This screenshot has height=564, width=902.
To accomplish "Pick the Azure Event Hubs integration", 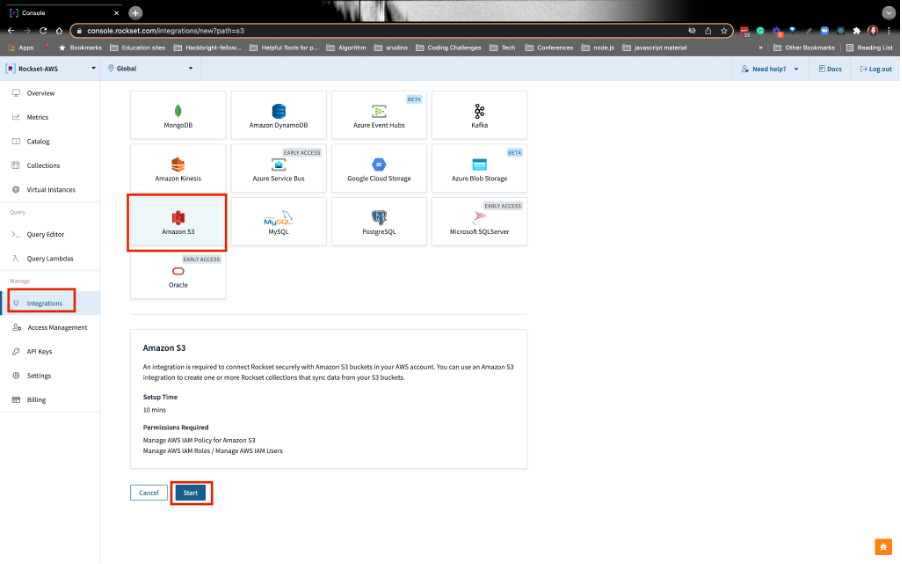I will click(379, 115).
